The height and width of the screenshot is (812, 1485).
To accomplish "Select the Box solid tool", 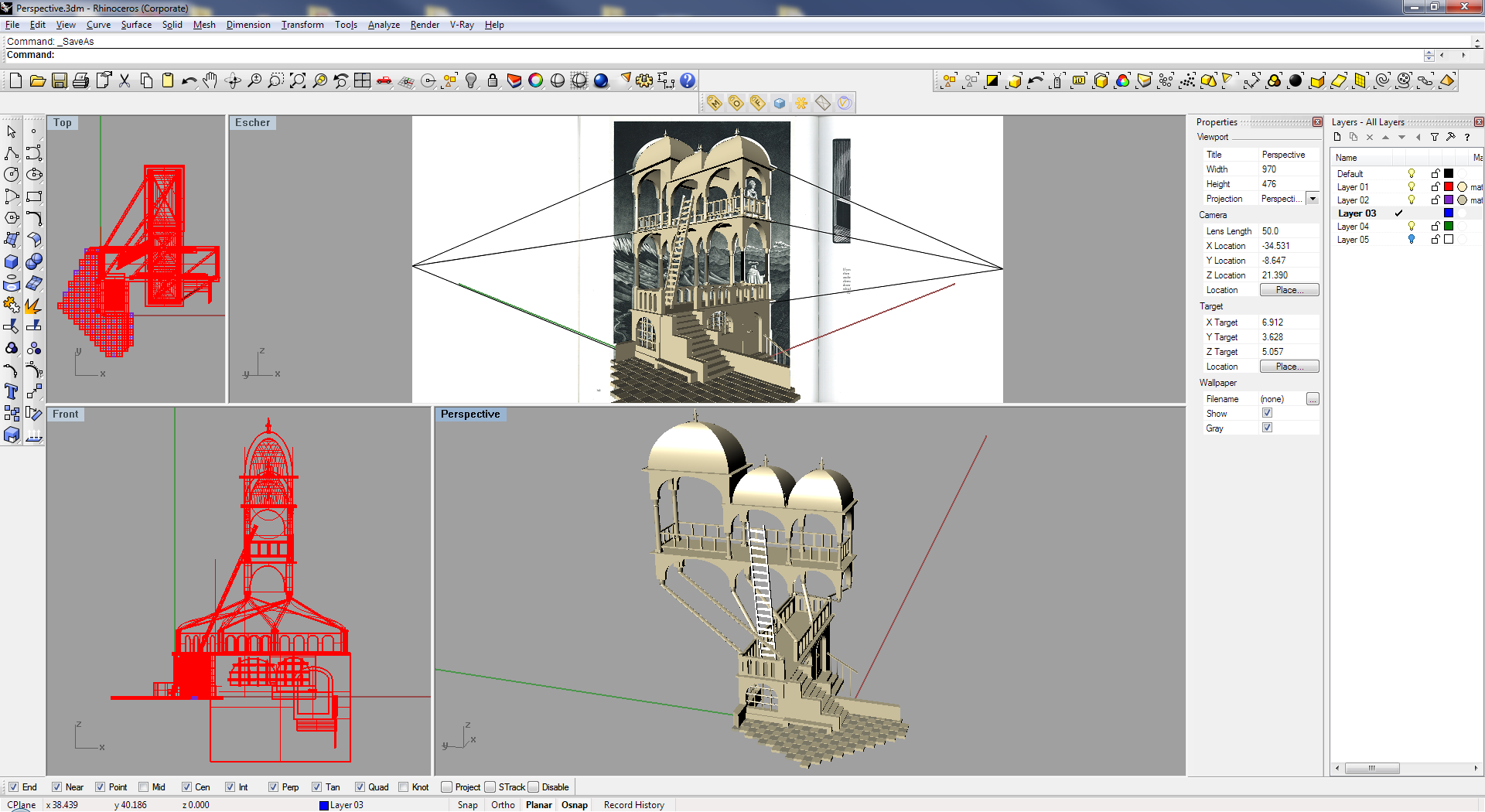I will (x=12, y=262).
